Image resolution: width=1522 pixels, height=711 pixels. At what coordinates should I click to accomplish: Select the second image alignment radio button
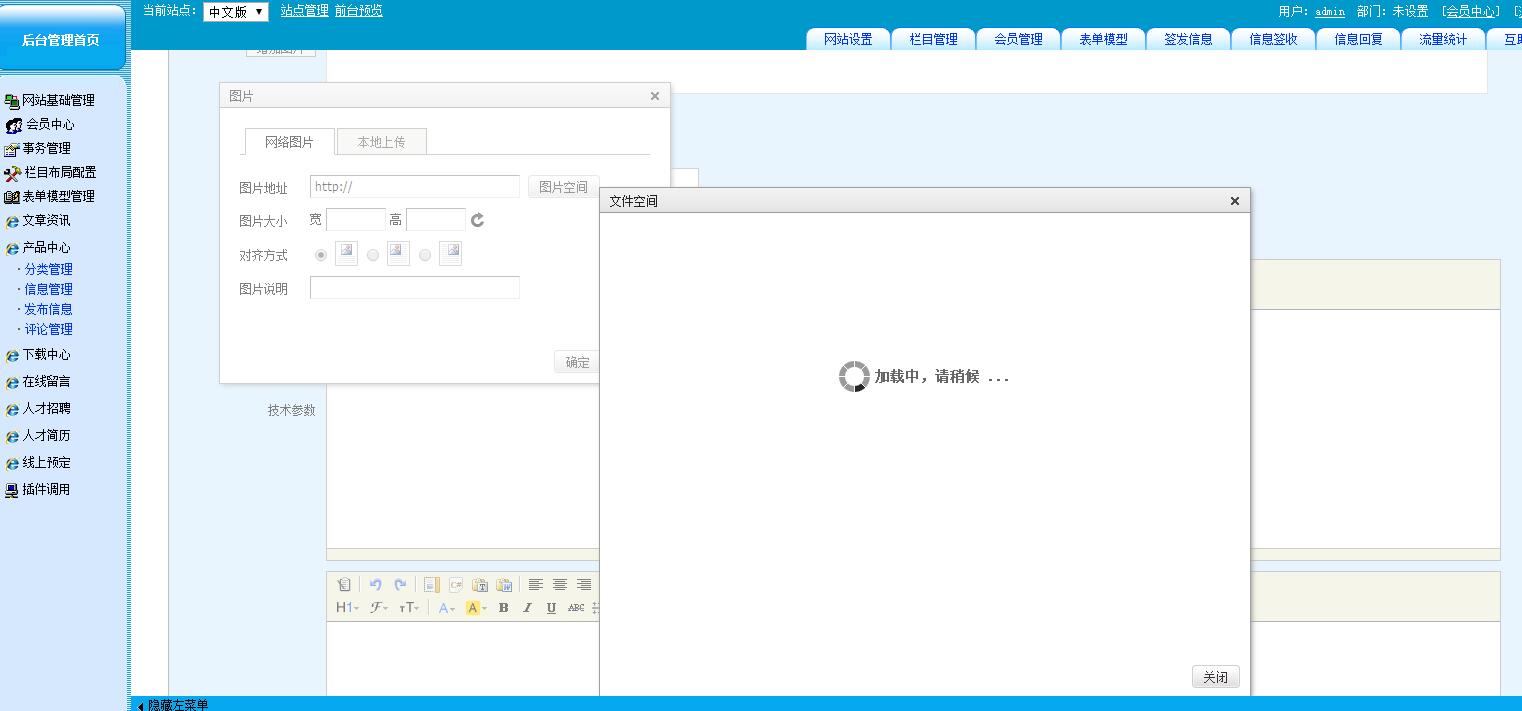(x=373, y=255)
